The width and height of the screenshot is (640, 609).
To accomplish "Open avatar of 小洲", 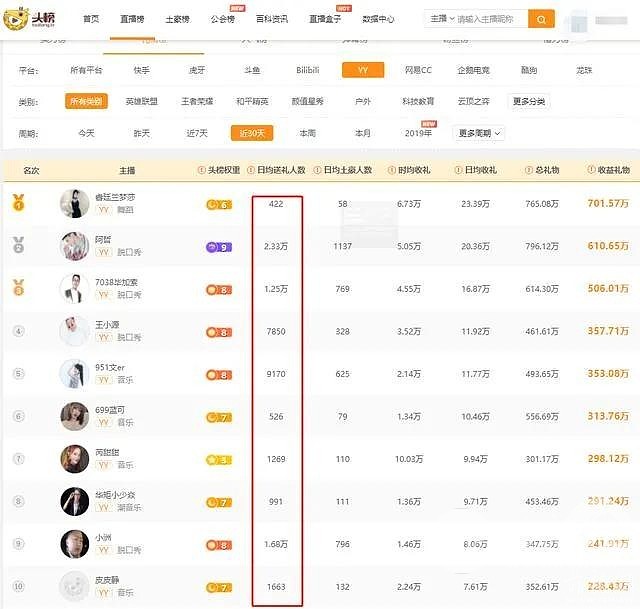I will 74,544.
